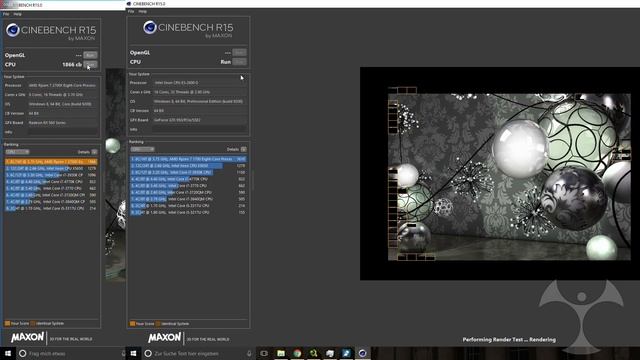
Task: Open File Explorer from taskbar
Action: pyautogui.click(x=281, y=353)
